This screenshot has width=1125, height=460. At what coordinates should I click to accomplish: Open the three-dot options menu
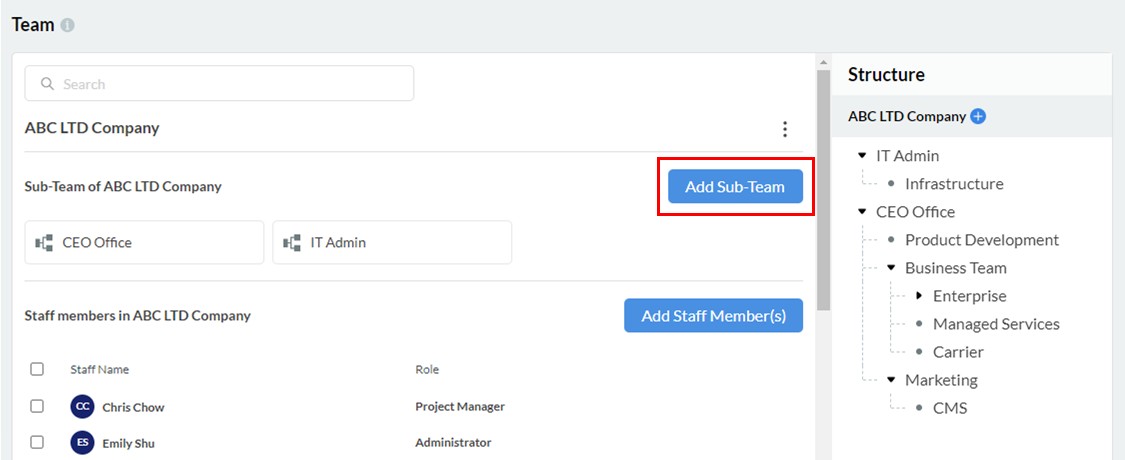point(785,129)
